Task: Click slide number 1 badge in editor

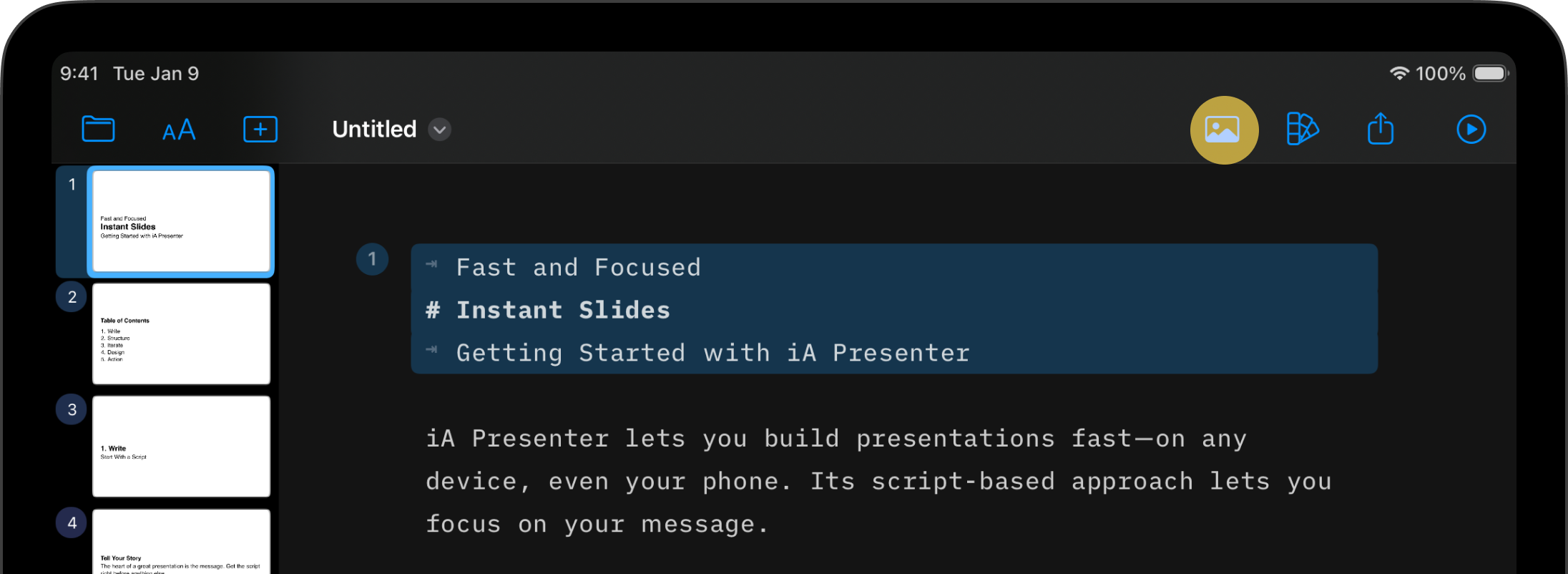Action: (372, 259)
